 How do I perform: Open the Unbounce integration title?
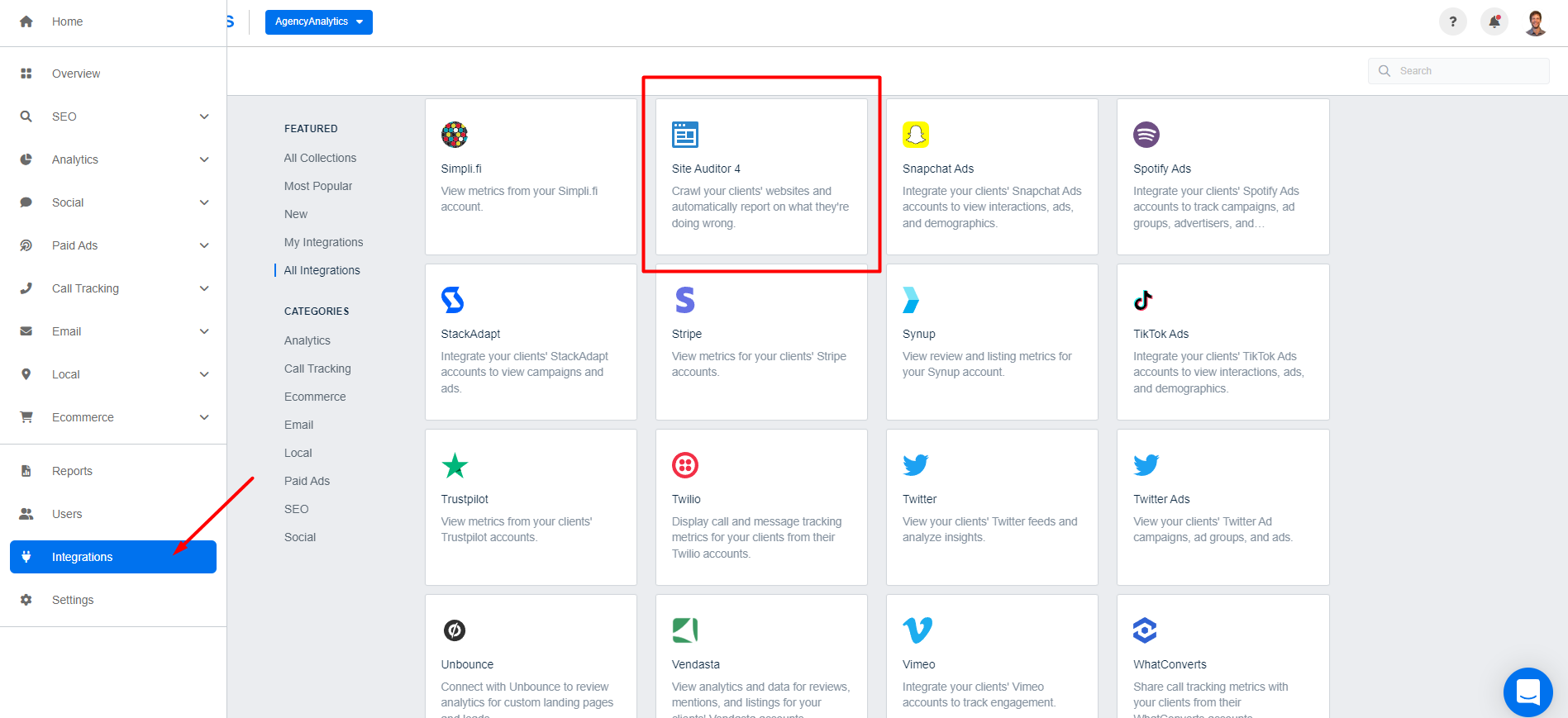[467, 664]
